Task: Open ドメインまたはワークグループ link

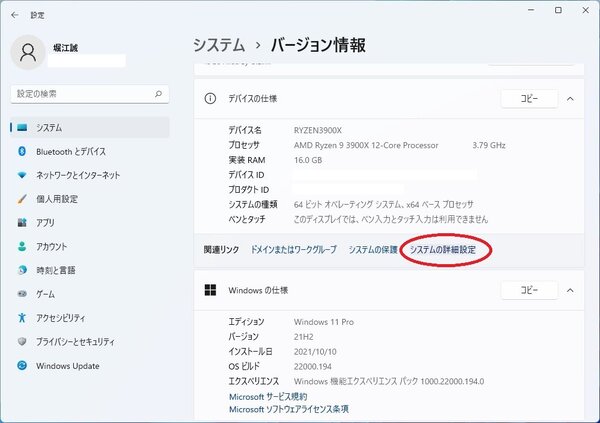Action: [x=293, y=250]
